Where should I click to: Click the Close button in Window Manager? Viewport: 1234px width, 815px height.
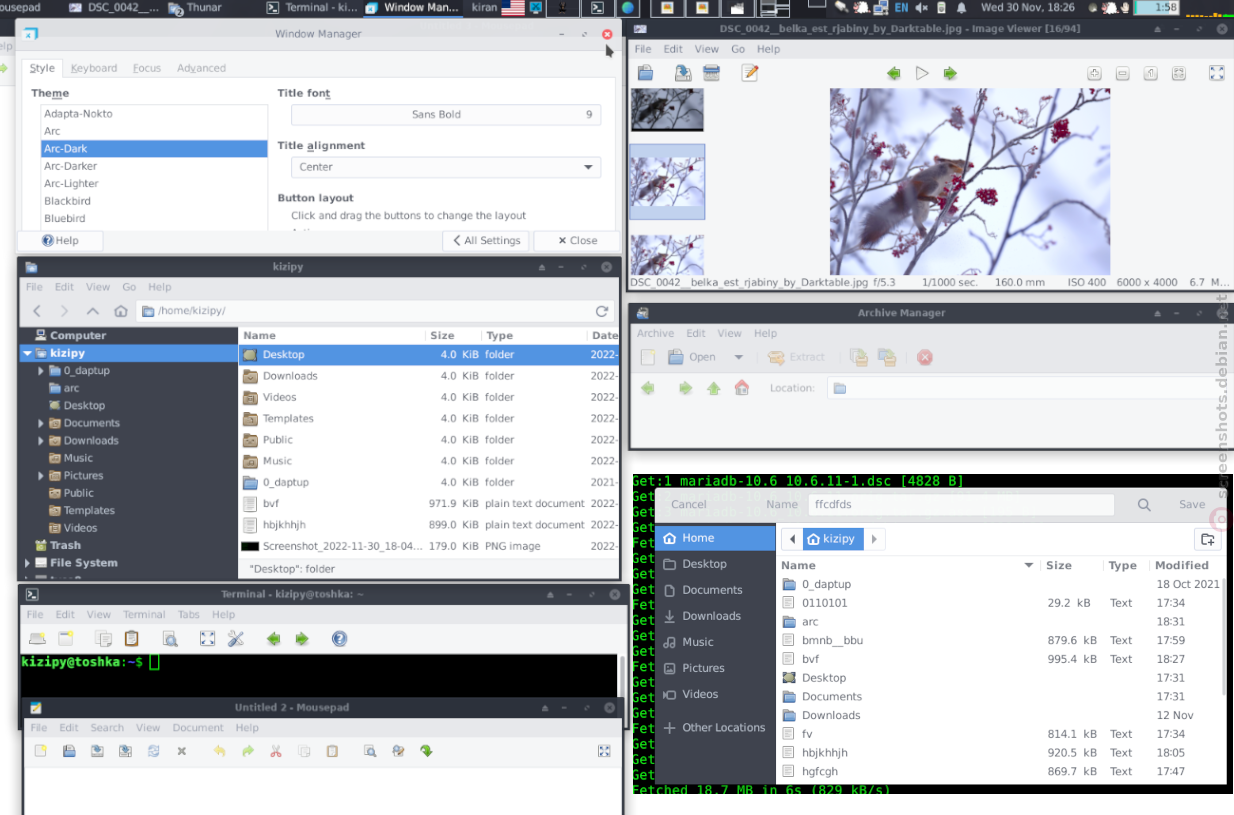tap(577, 241)
